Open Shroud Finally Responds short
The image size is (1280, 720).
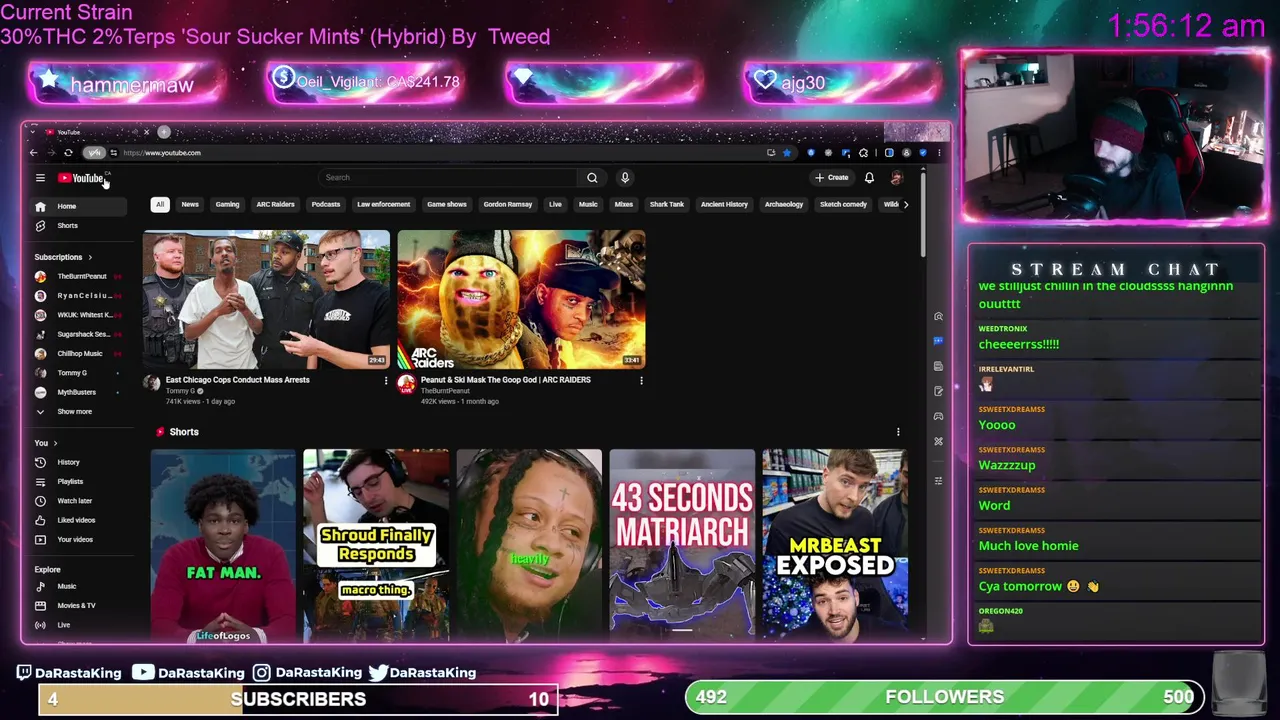click(x=376, y=545)
